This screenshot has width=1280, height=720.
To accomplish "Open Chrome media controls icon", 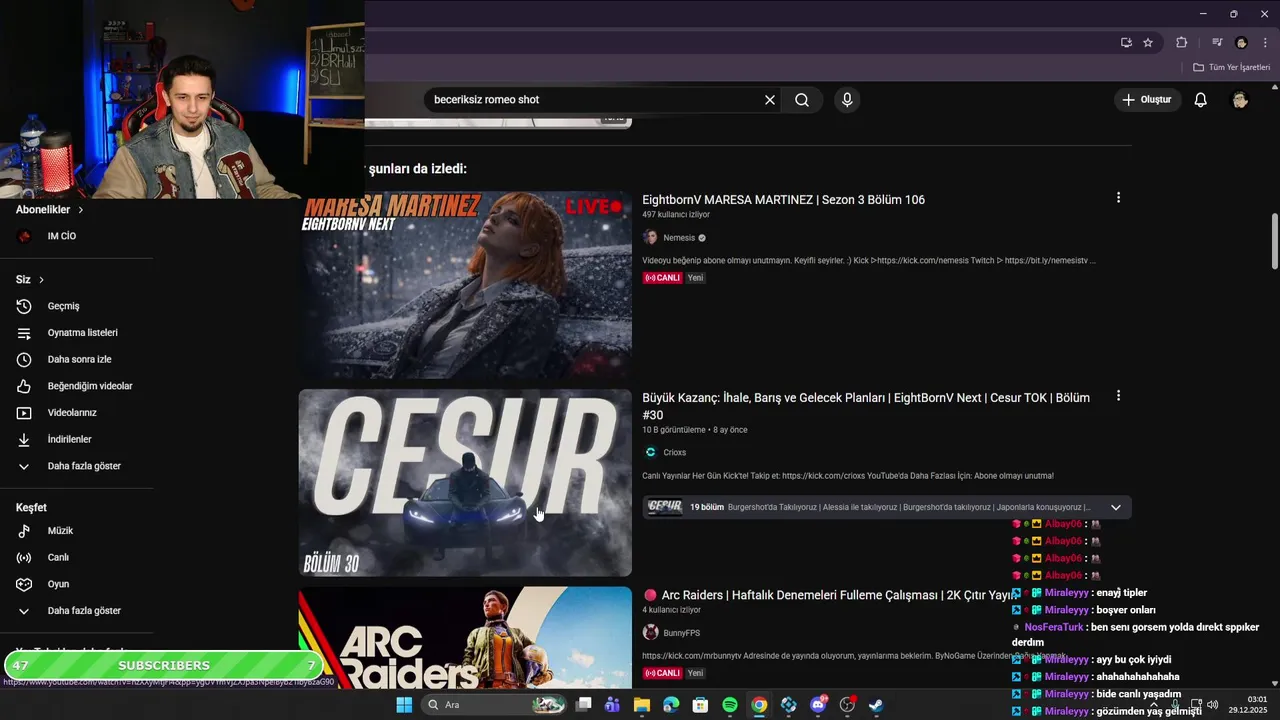I will pyautogui.click(x=1217, y=42).
